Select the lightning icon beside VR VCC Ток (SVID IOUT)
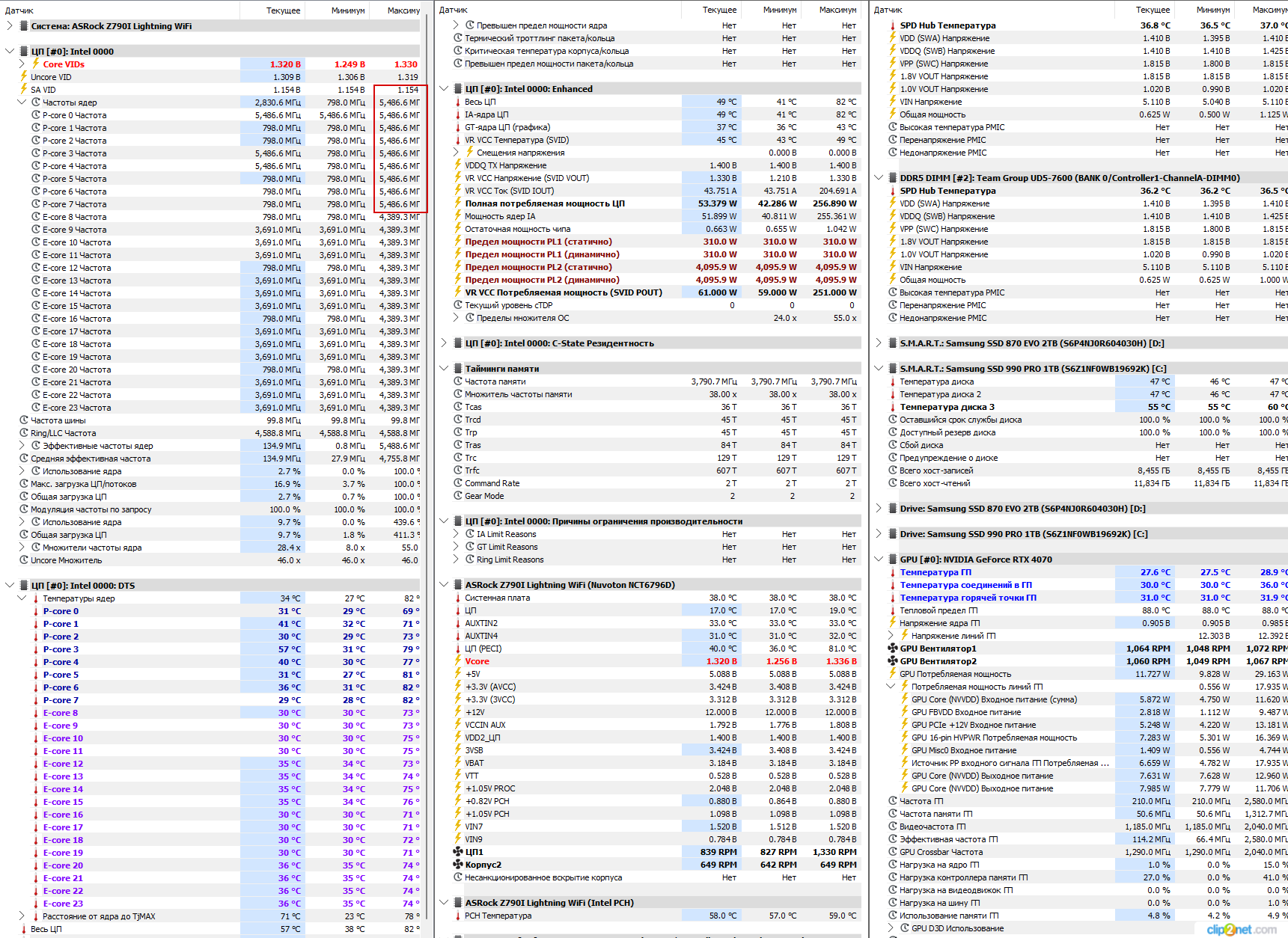 click(457, 190)
